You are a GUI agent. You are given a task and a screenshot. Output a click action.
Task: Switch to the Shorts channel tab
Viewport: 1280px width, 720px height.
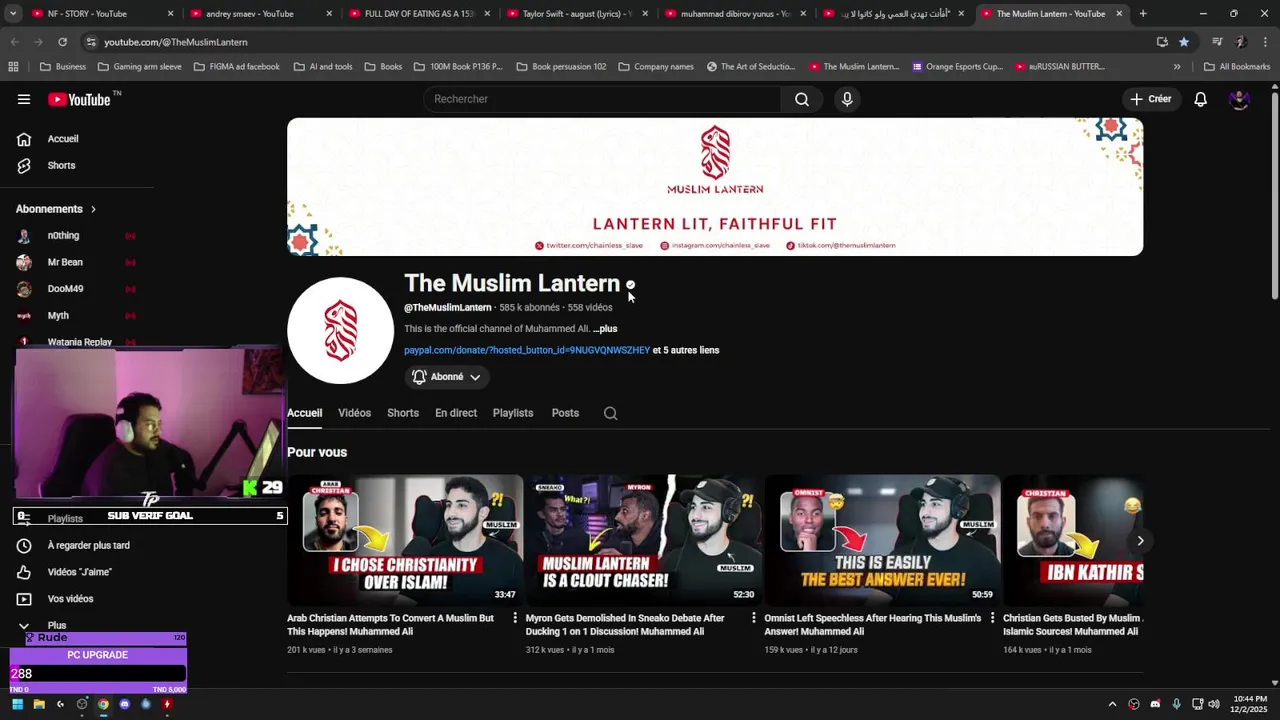point(403,413)
